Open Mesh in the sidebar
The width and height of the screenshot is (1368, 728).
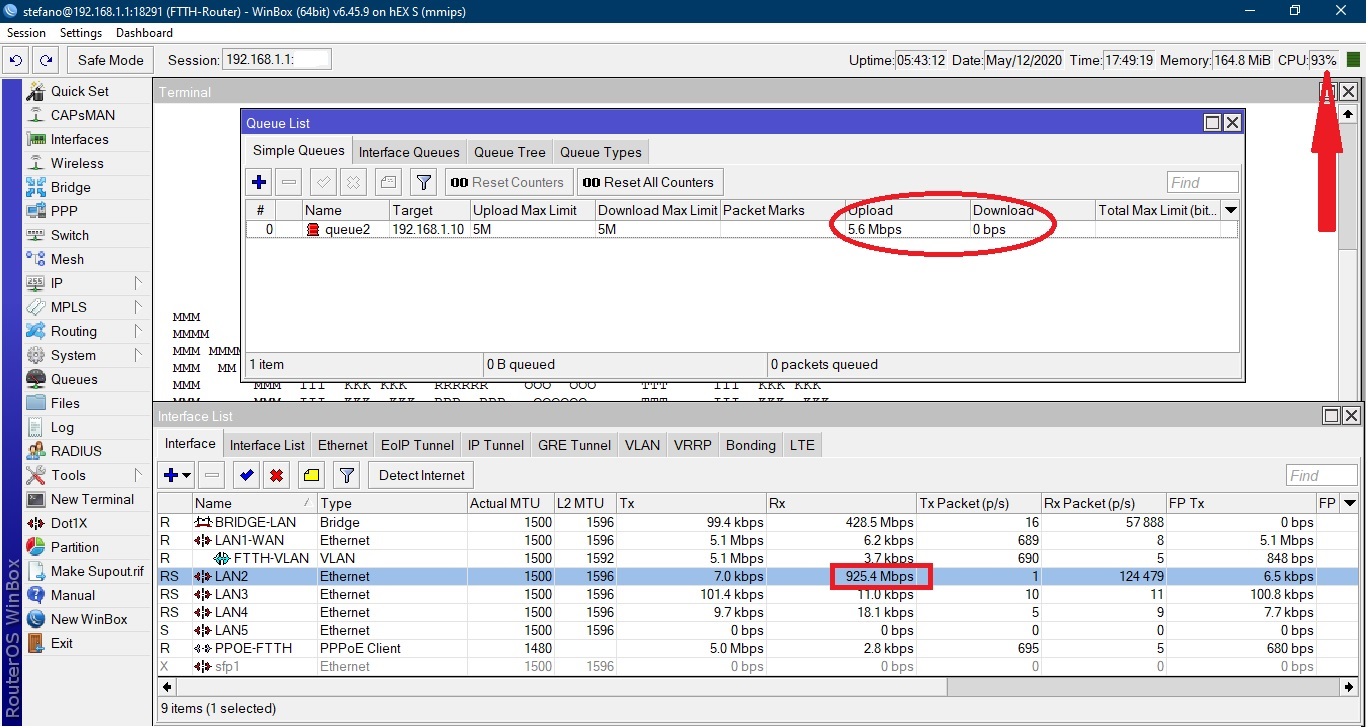[x=67, y=259]
